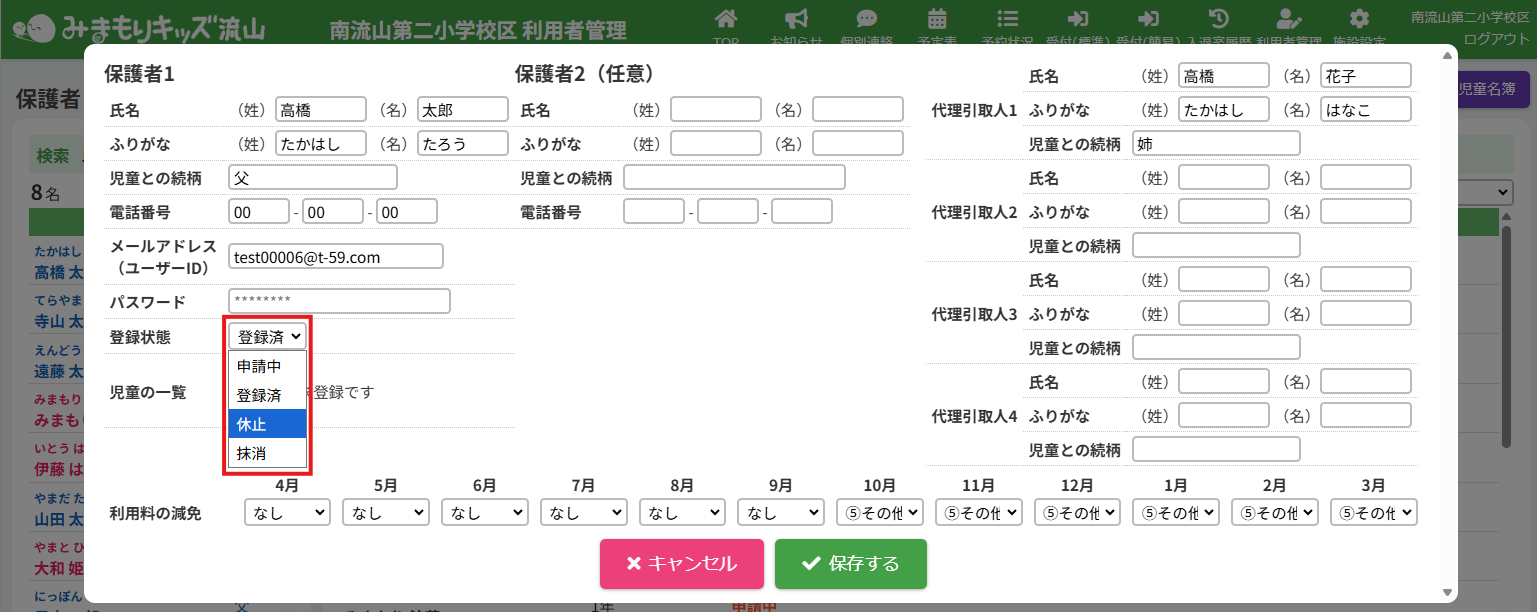Open 予約状況 list icon
This screenshot has width=1537, height=612.
(x=1008, y=20)
